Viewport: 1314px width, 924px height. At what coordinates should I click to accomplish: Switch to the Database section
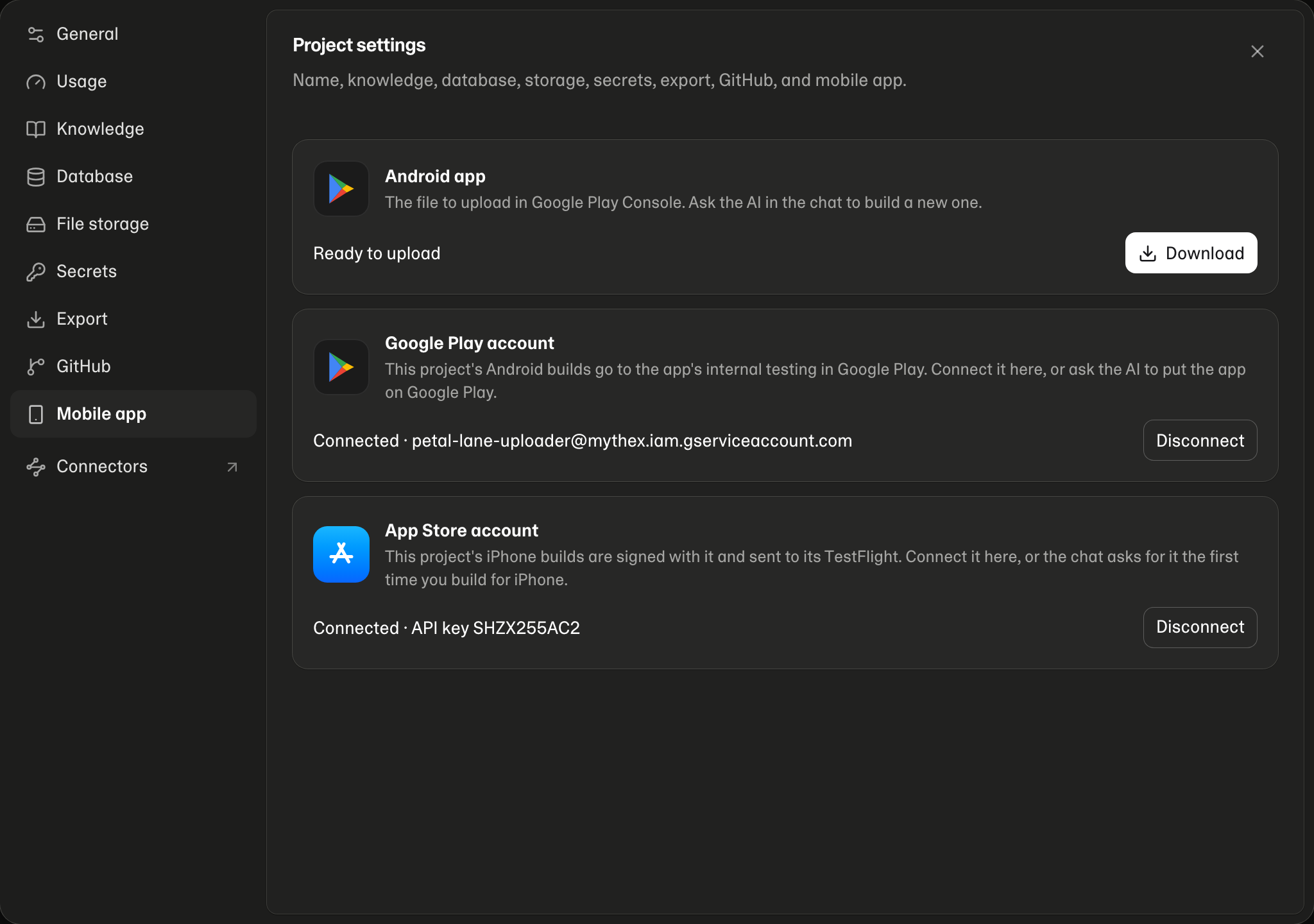pos(133,176)
